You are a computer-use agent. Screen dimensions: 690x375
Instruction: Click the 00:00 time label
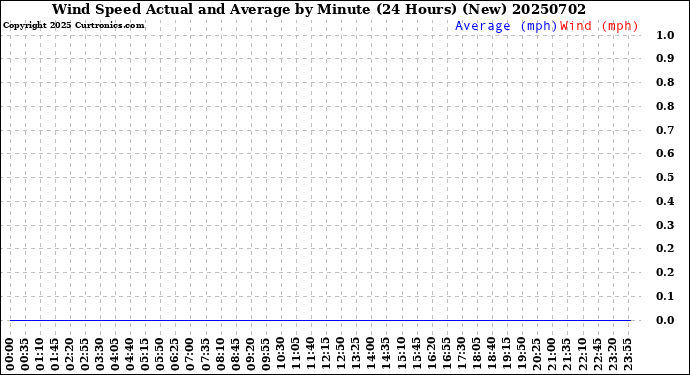(x=10, y=355)
